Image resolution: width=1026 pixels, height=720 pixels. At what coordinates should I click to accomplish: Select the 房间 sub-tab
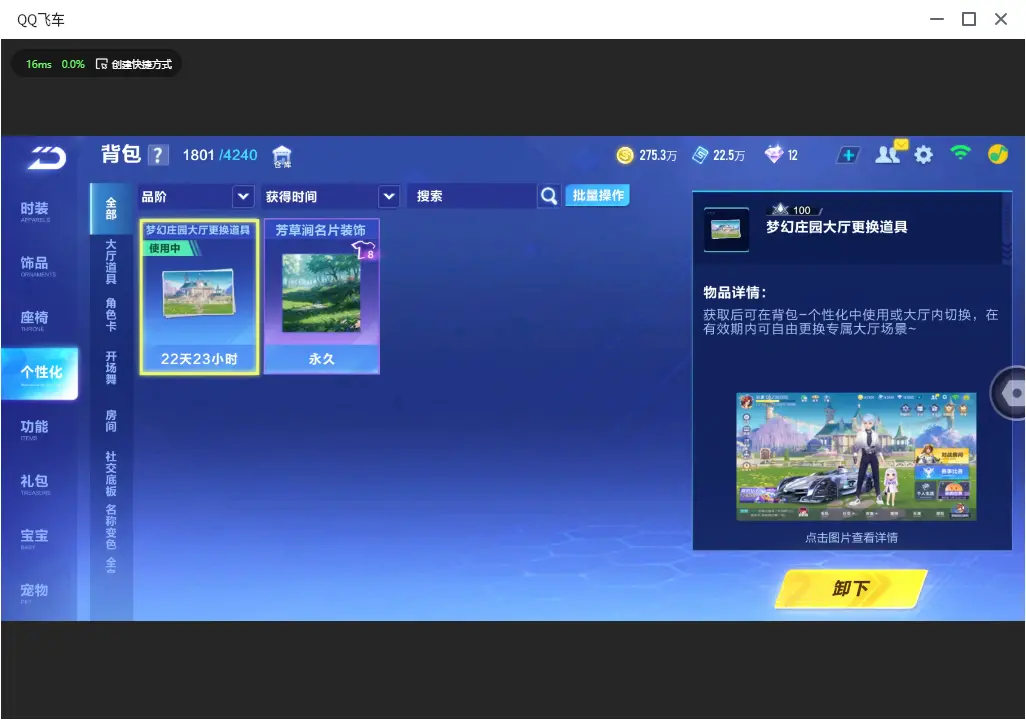(111, 421)
